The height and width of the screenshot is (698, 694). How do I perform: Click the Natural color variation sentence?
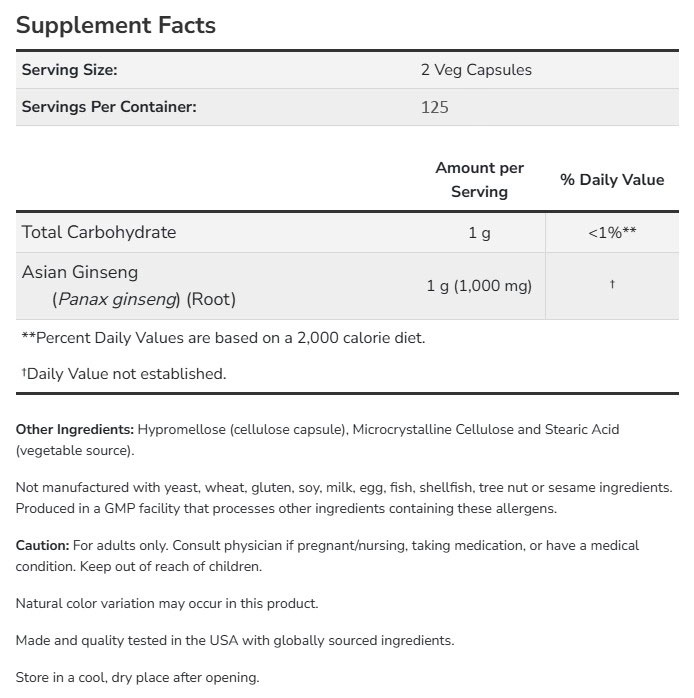(x=167, y=603)
